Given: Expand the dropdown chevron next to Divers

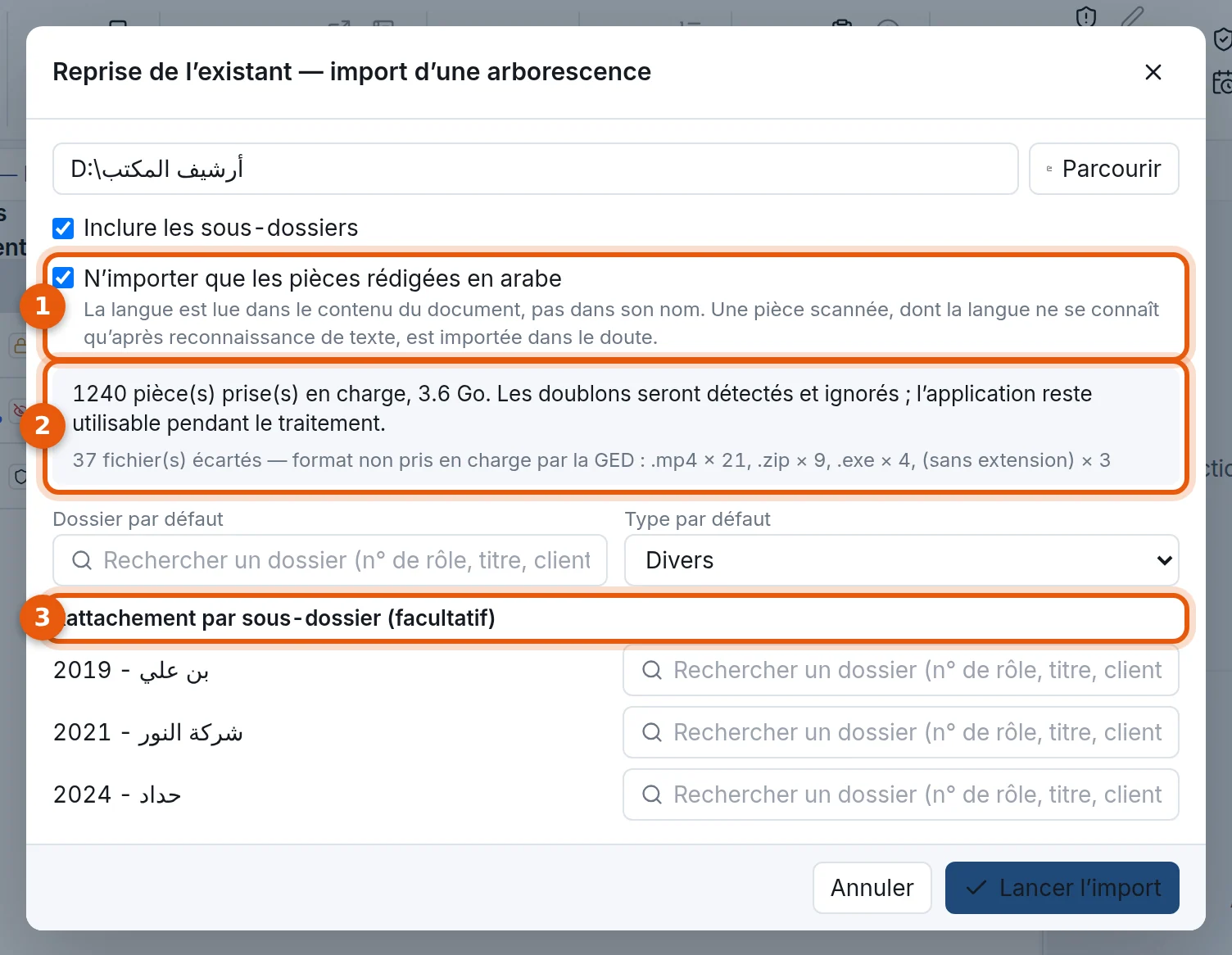Looking at the screenshot, I should [1164, 560].
